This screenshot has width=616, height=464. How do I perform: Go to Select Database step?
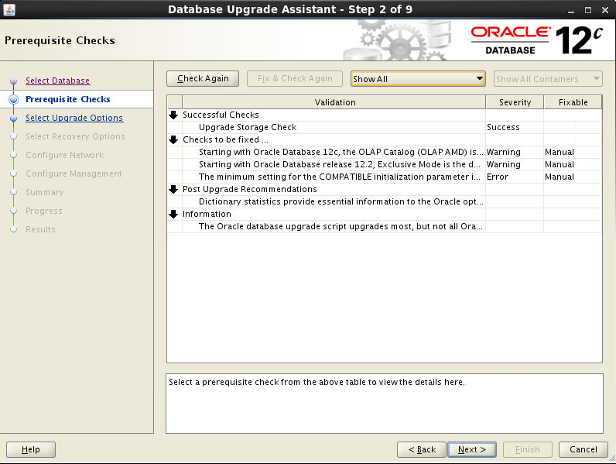click(x=57, y=81)
